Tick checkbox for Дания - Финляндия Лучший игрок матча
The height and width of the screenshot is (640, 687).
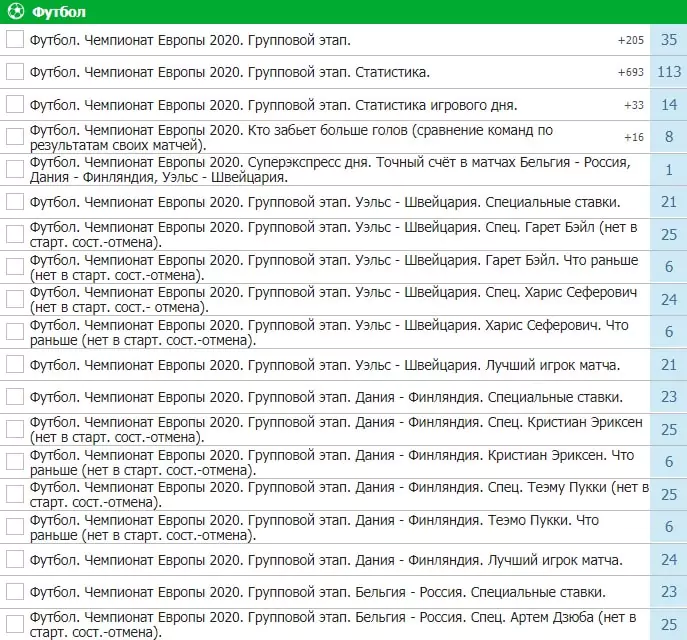[15, 559]
